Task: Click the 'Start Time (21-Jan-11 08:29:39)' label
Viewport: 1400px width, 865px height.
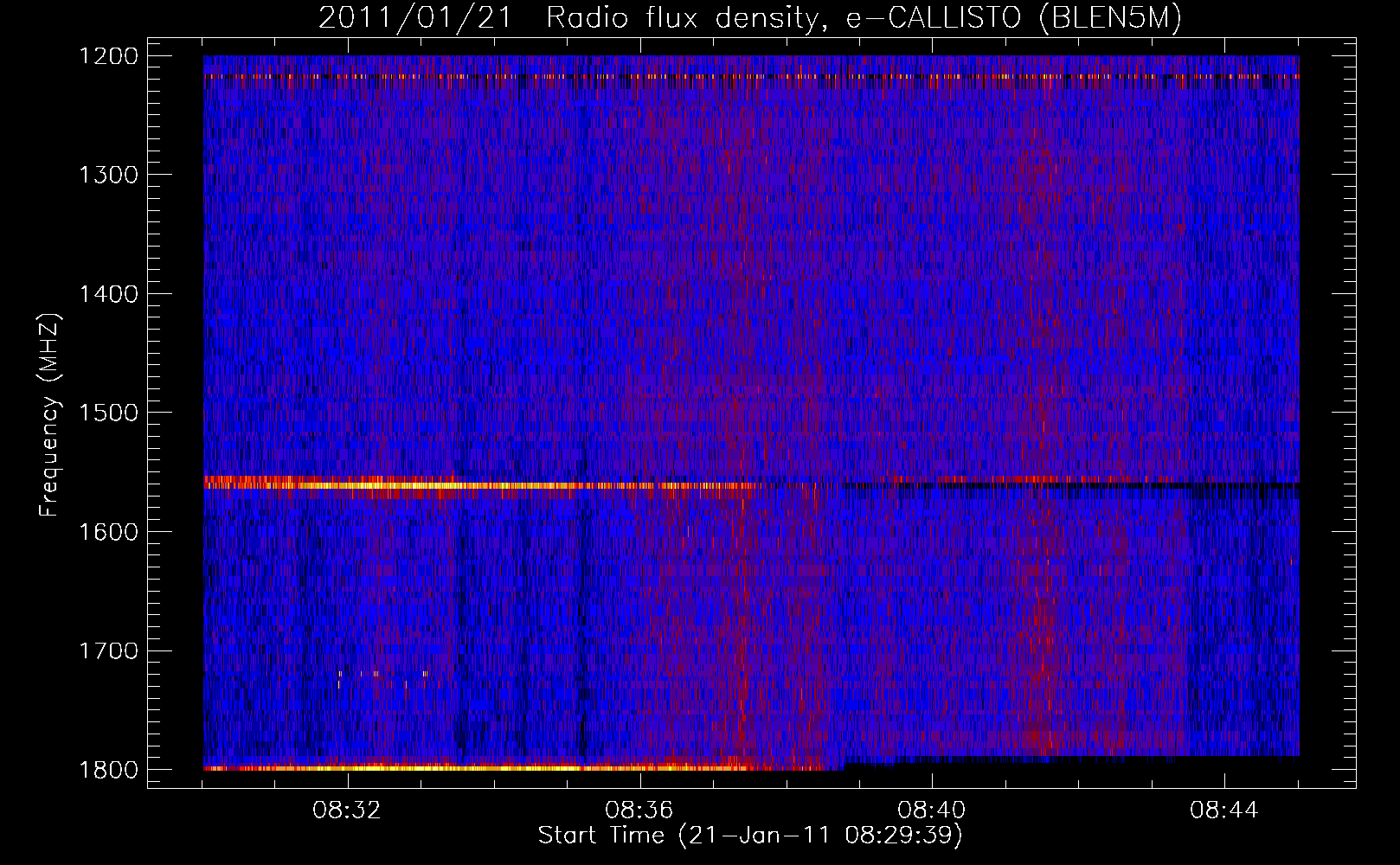Action: tap(750, 836)
